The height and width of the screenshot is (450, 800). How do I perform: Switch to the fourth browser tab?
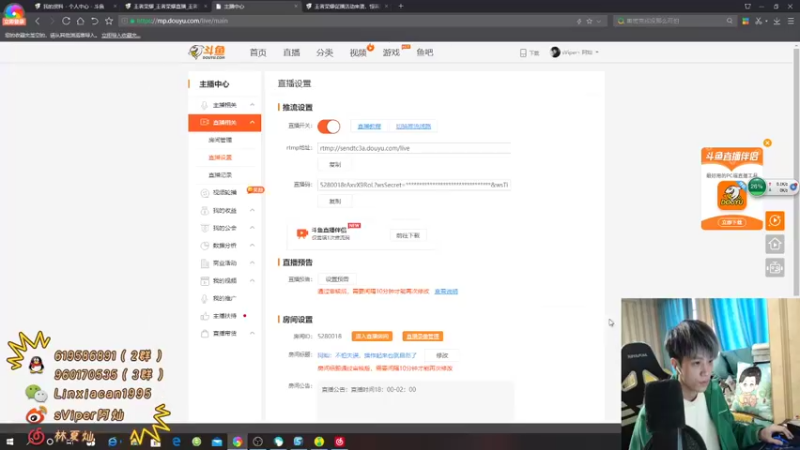pyautogui.click(x=347, y=6)
